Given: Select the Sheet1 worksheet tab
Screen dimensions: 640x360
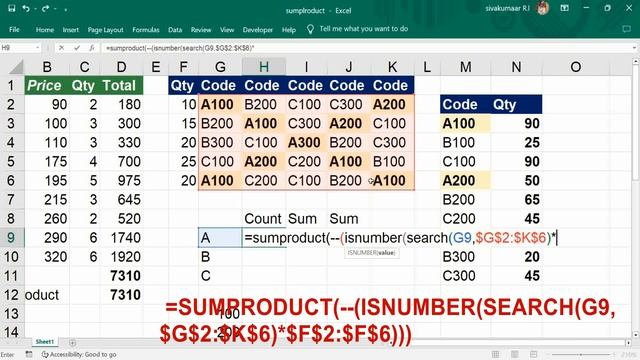Looking at the screenshot, I should [44, 342].
